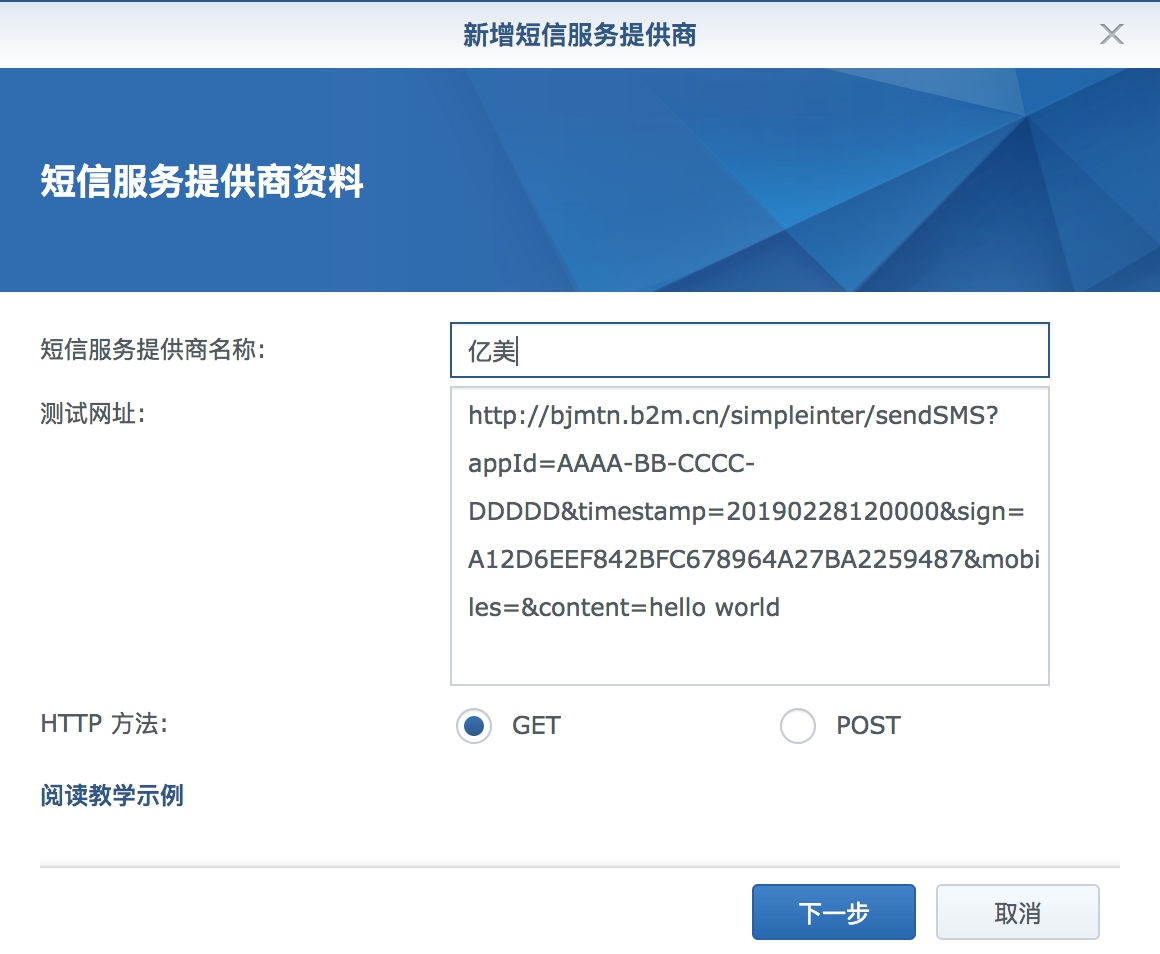Click the GET label text

point(536,725)
